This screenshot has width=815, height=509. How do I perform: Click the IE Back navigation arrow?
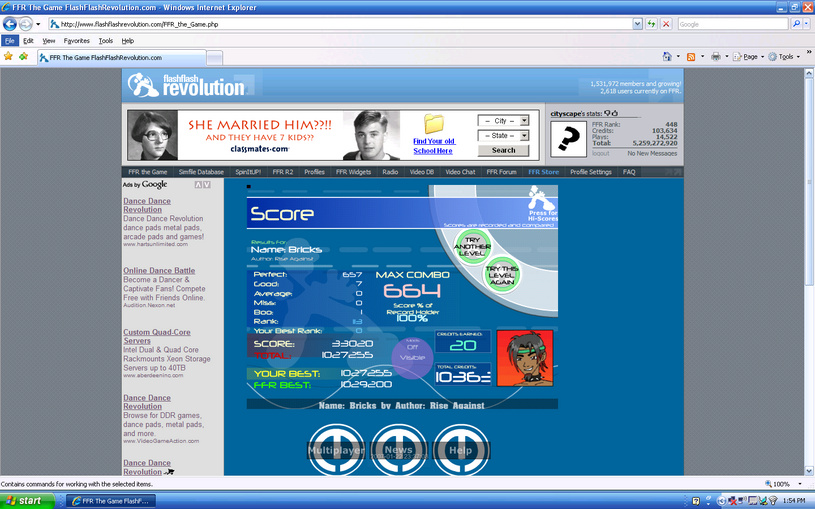click(x=10, y=24)
